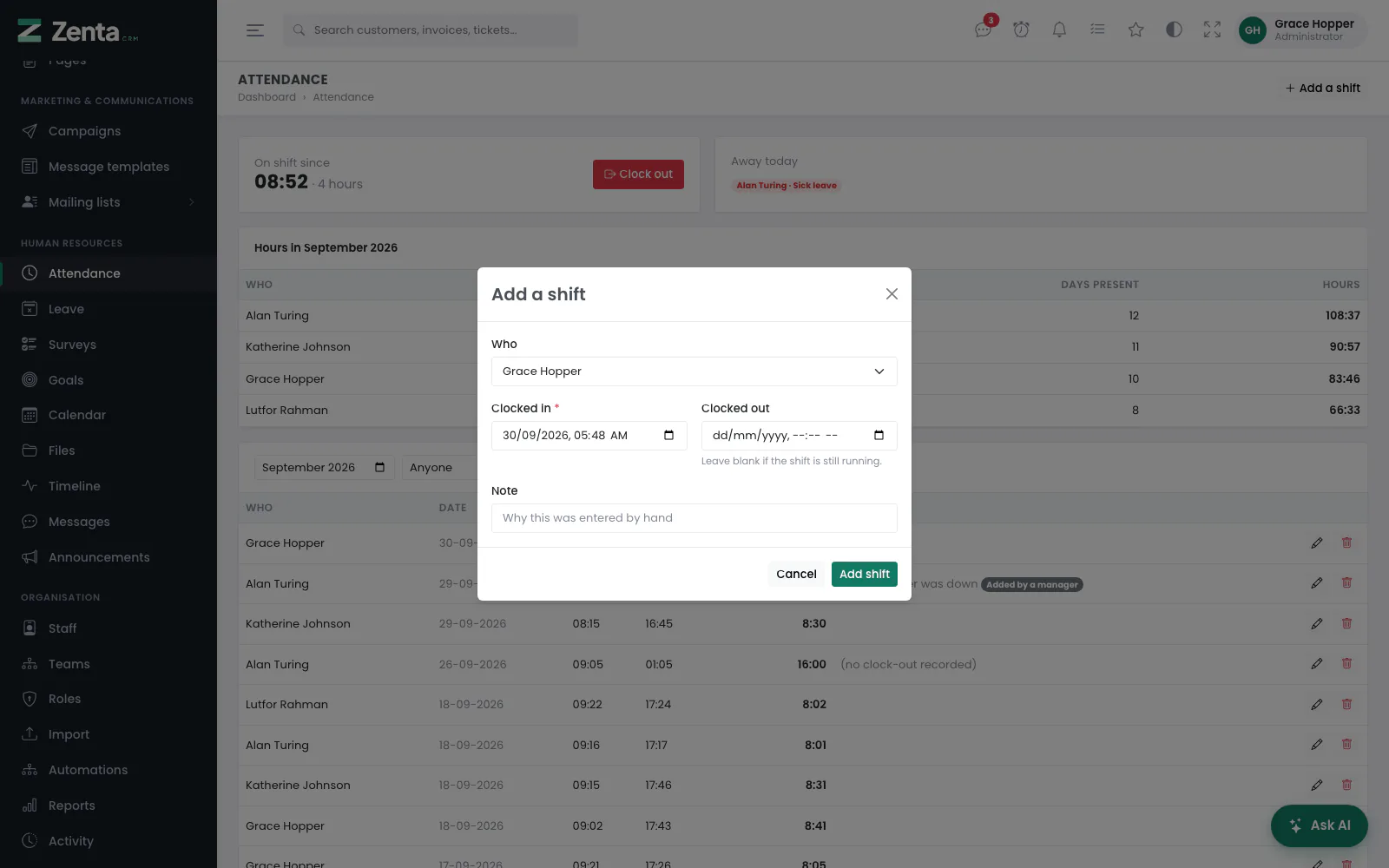The width and height of the screenshot is (1389, 868).
Task: Open the Who dropdown showing Grace Hopper
Action: coord(694,372)
